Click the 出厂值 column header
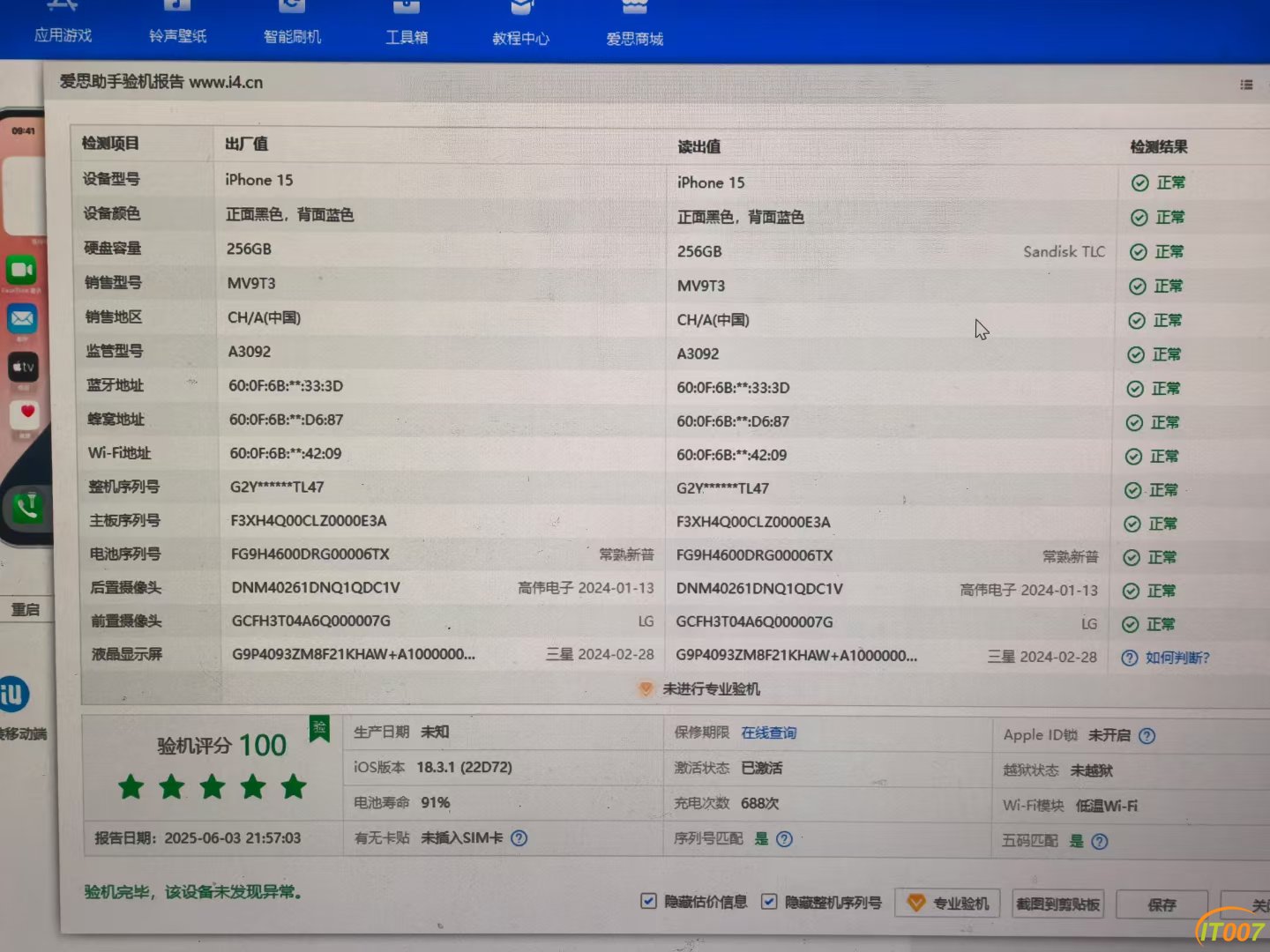The height and width of the screenshot is (952, 1270). click(x=246, y=144)
